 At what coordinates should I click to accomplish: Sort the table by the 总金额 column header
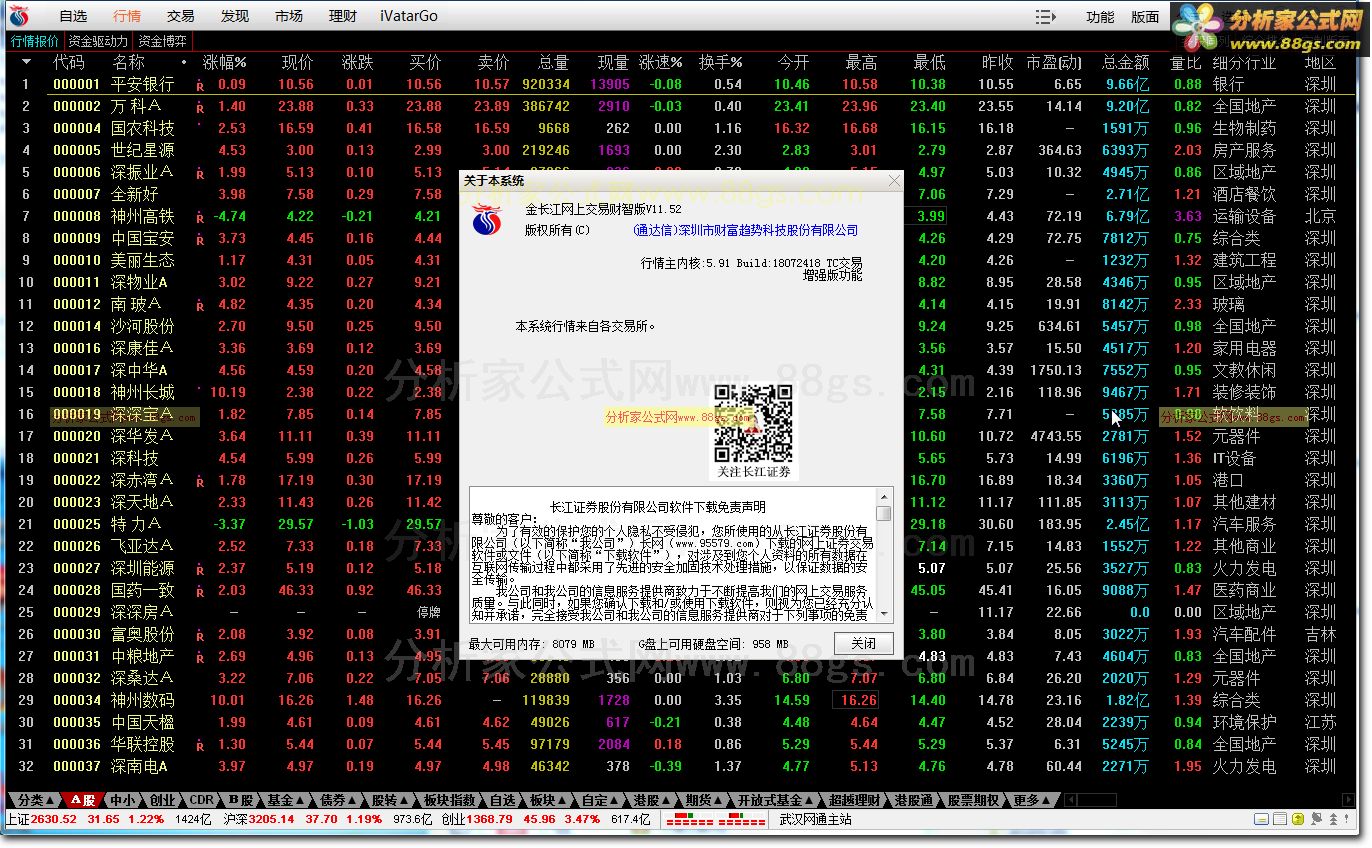[1125, 62]
